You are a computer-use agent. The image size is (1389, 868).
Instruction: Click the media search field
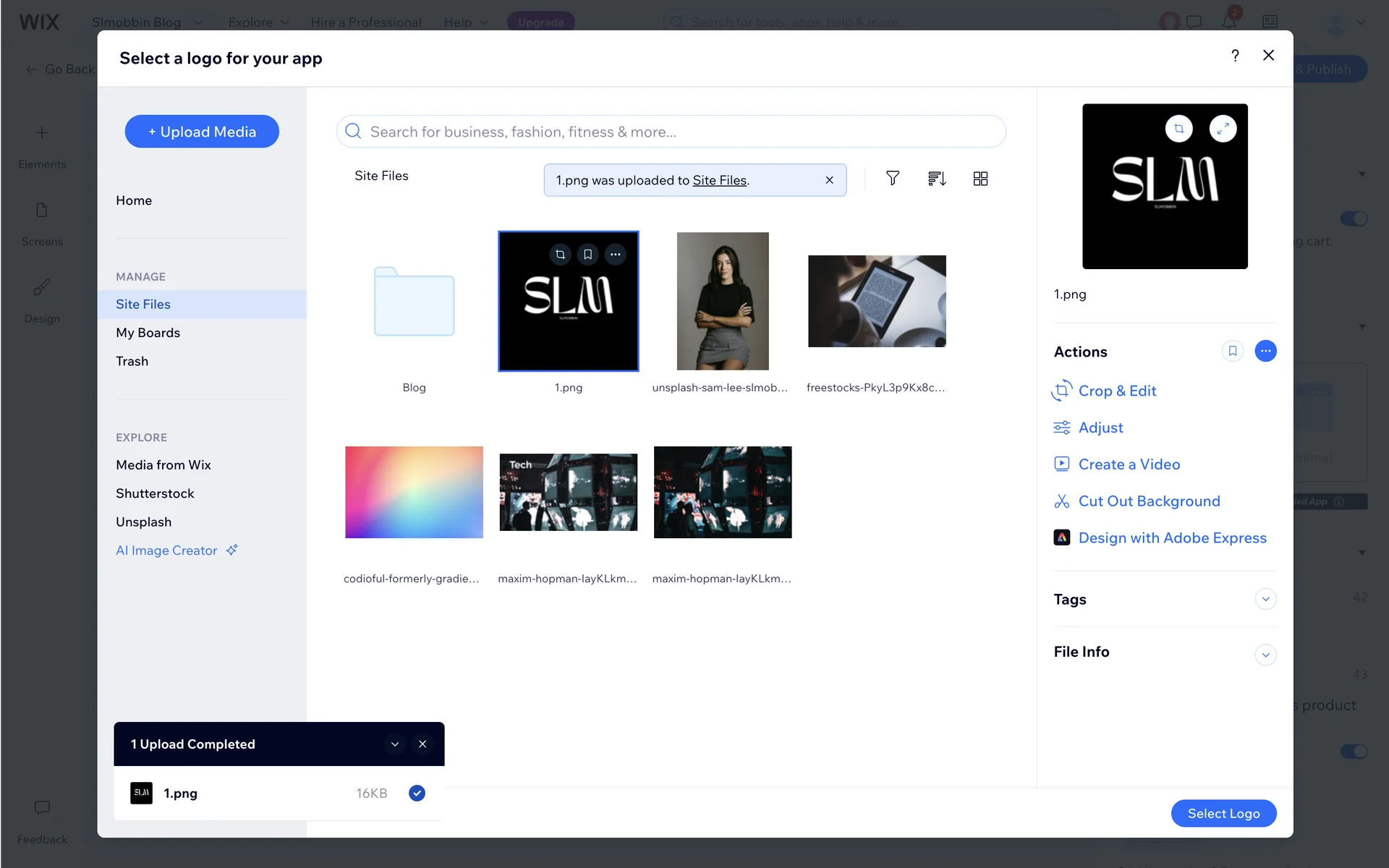(x=671, y=132)
